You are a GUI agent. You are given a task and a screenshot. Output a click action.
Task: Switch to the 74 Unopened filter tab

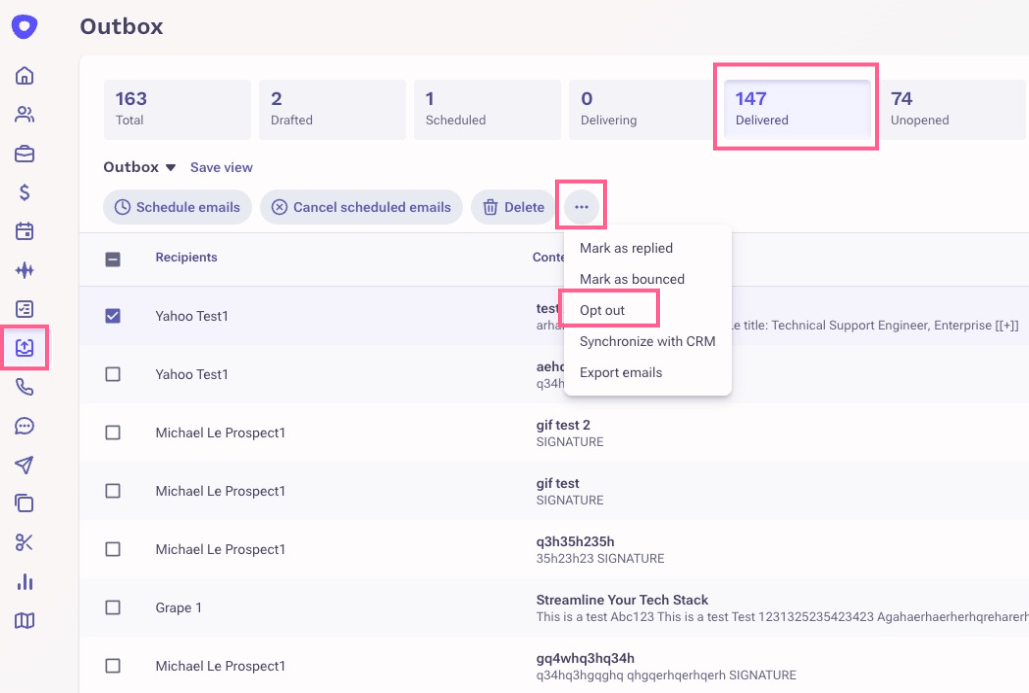(952, 110)
